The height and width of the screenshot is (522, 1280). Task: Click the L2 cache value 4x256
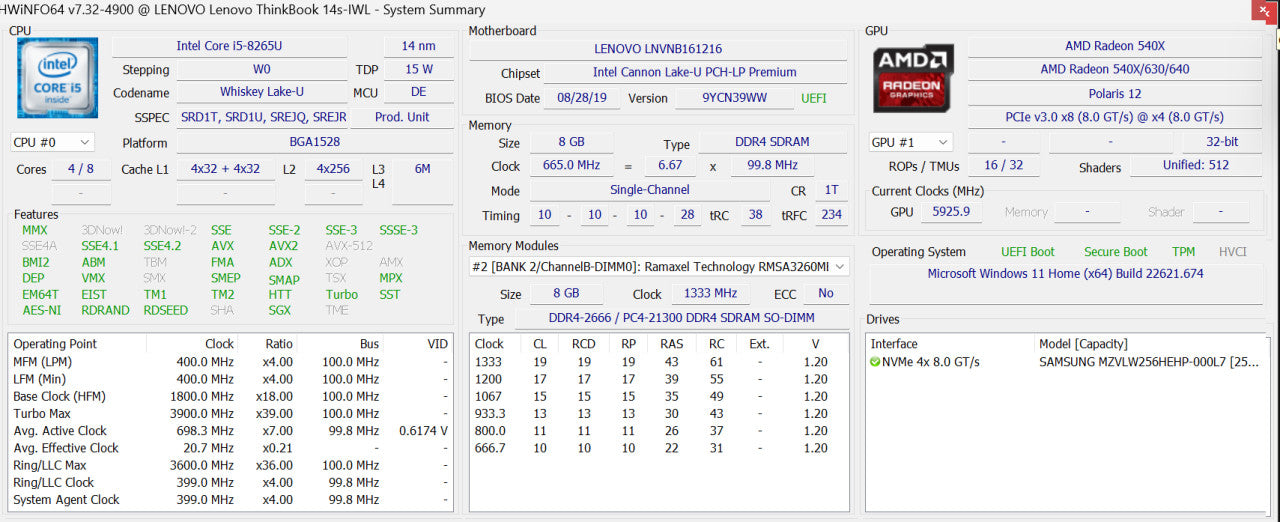[x=333, y=169]
